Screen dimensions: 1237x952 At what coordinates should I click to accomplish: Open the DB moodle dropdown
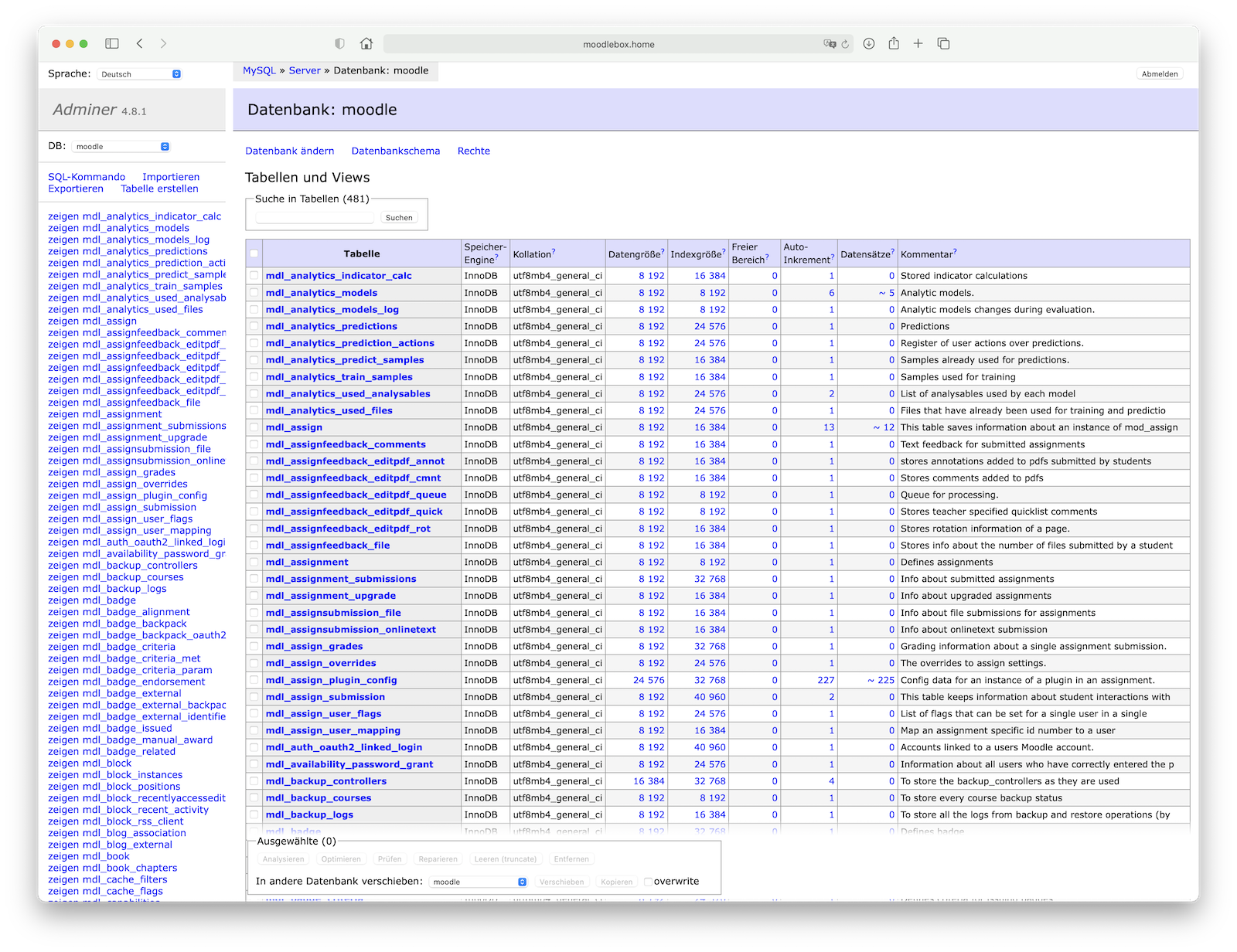pyautogui.click(x=121, y=146)
